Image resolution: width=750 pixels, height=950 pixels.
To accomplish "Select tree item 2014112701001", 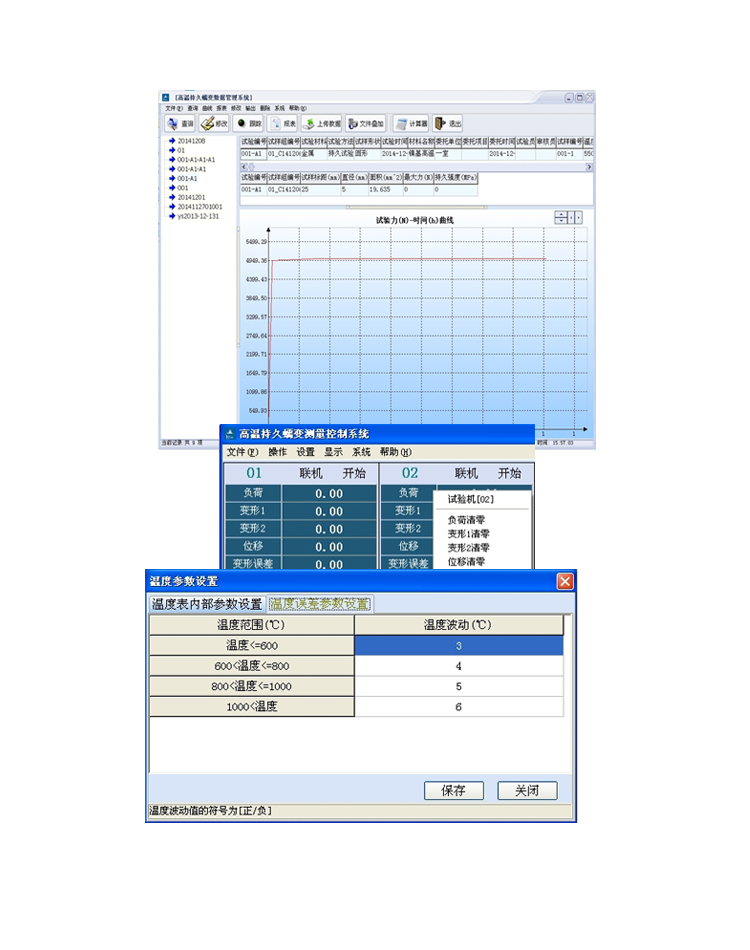I will pos(199,206).
